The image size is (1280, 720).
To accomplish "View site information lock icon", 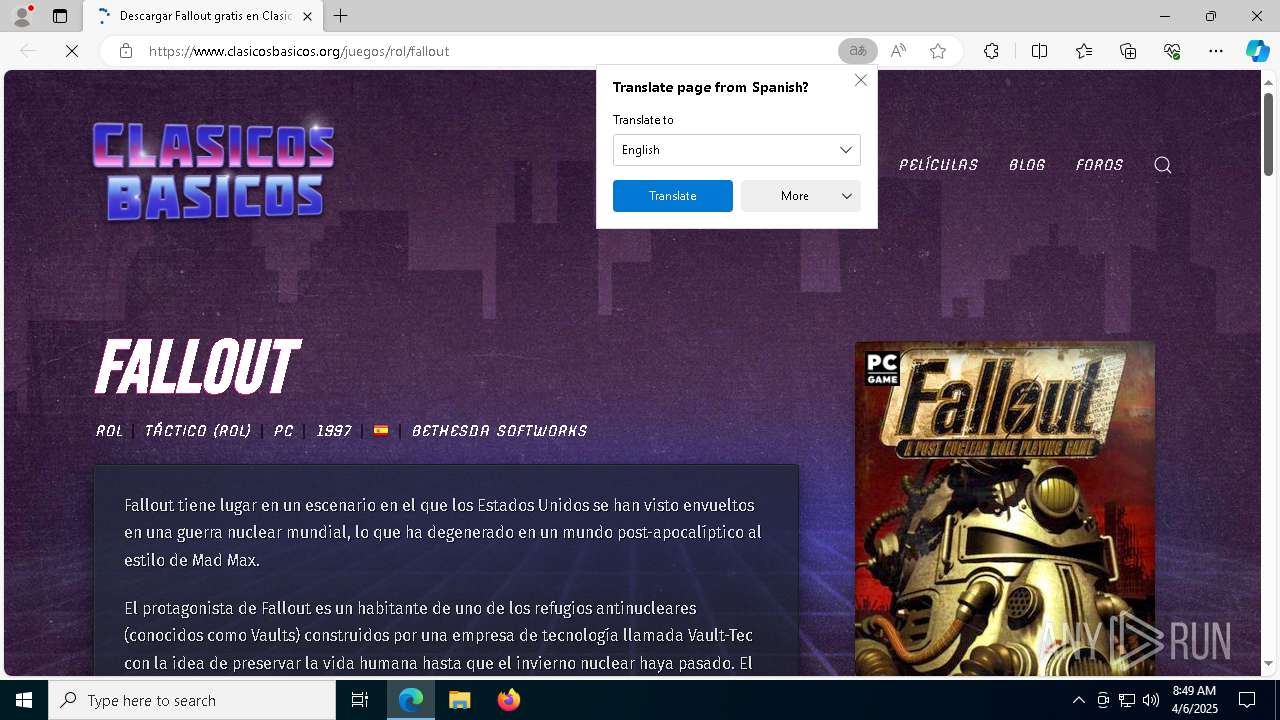I will click(x=126, y=51).
